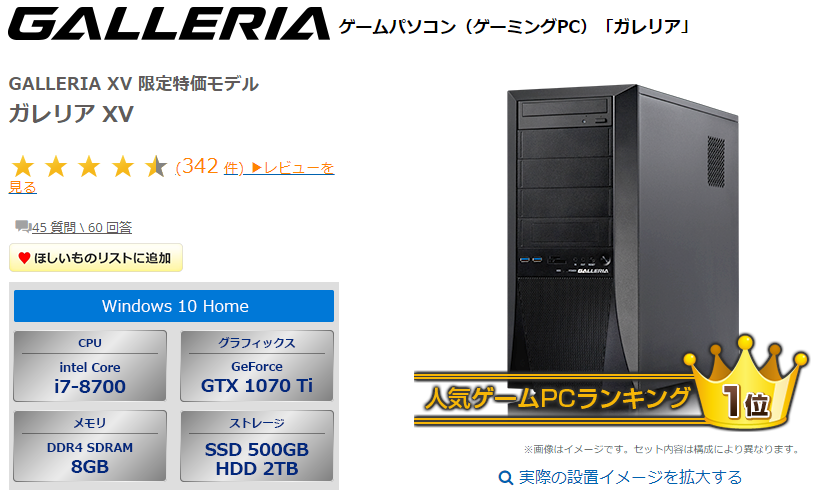Click the ストレージ SSD 500GB HDD 2TB tile
Image resolution: width=821 pixels, height=491 pixels.
[x=257, y=446]
